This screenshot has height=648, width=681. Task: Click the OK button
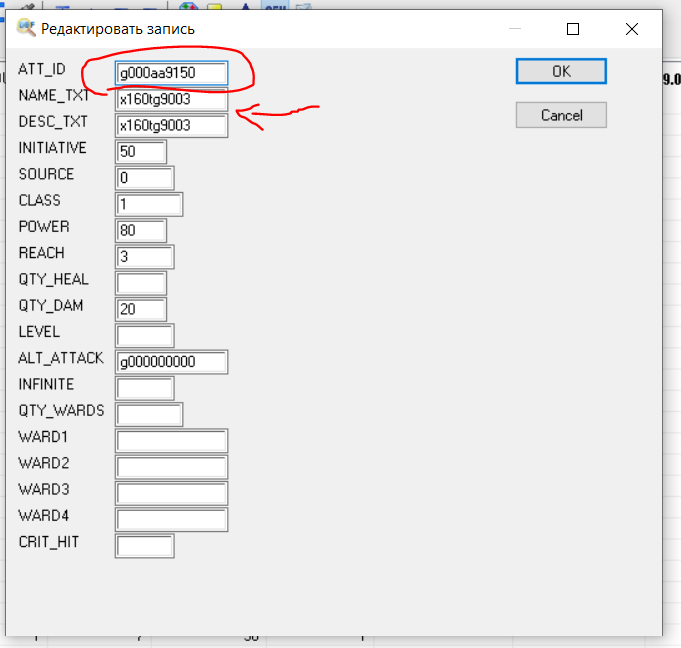(561, 72)
